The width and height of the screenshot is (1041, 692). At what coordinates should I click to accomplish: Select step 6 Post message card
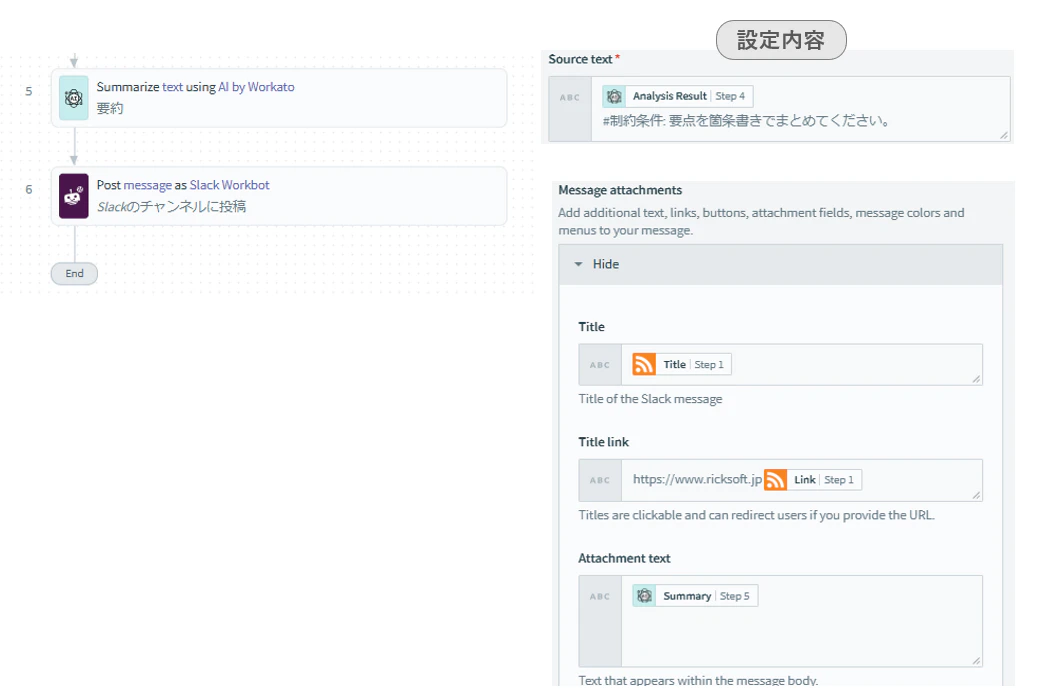279,196
